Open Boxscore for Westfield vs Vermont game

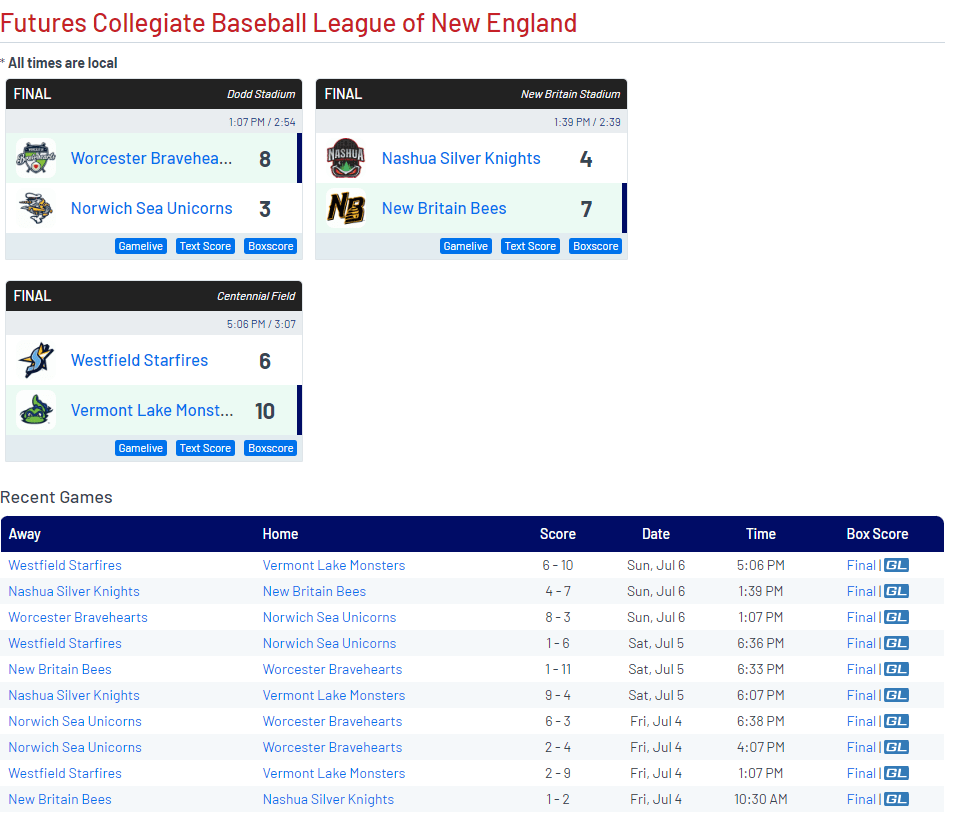(270, 448)
